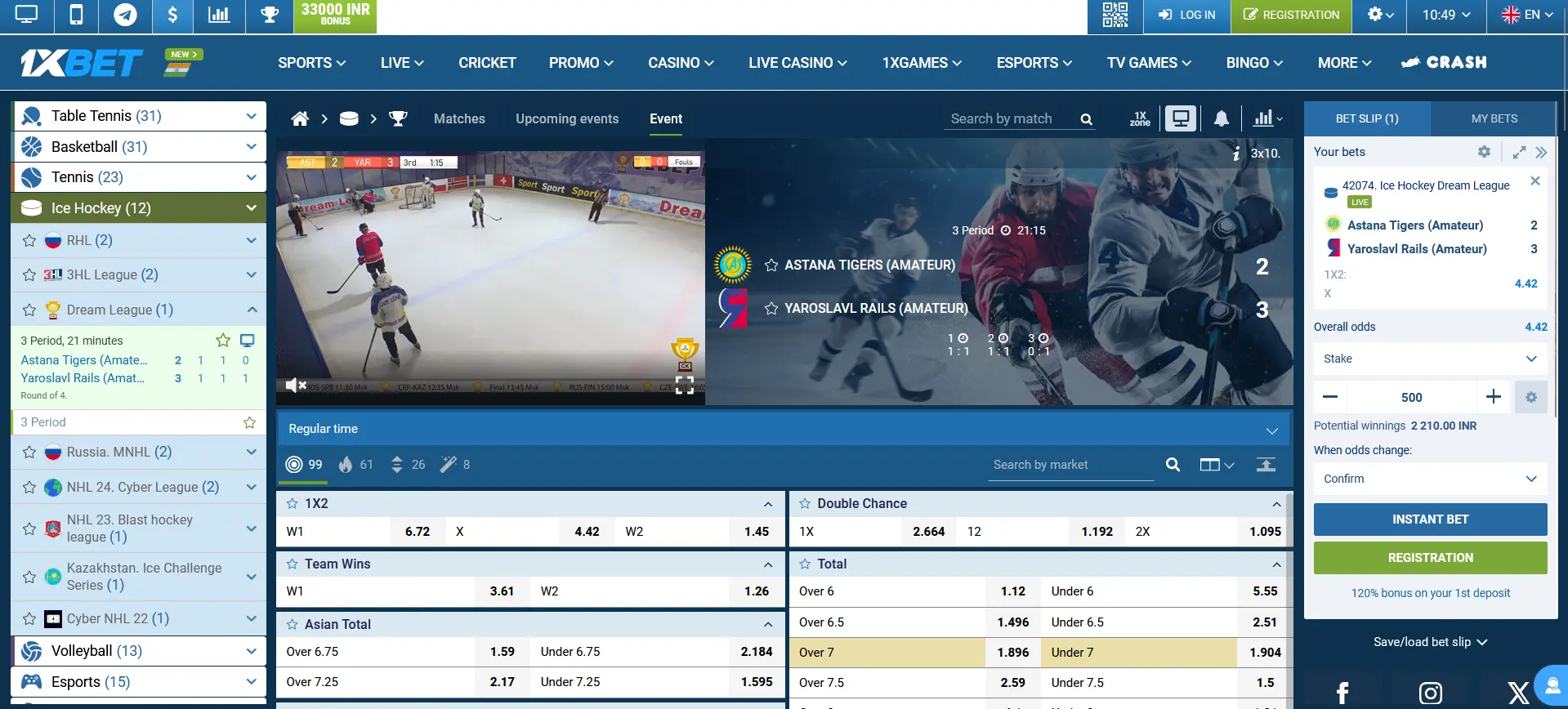1568x709 pixels.
Task: Open the 1X zone icon
Action: click(x=1140, y=119)
